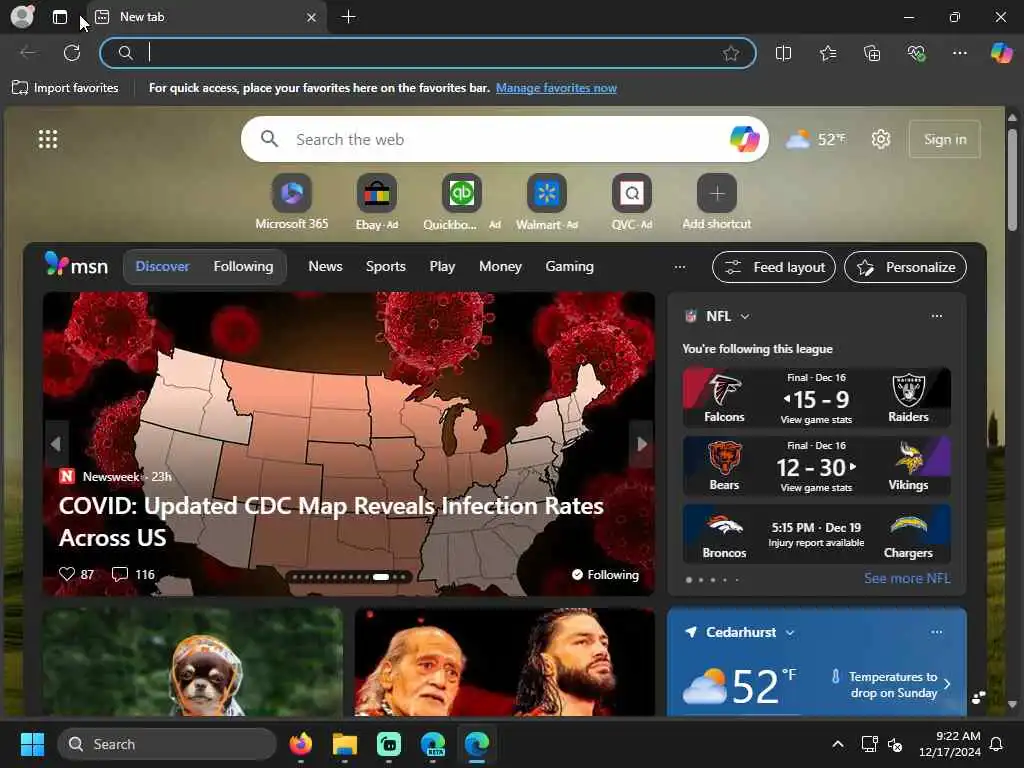Open Copilot icon in web search box
This screenshot has width=1024, height=768.
click(744, 139)
